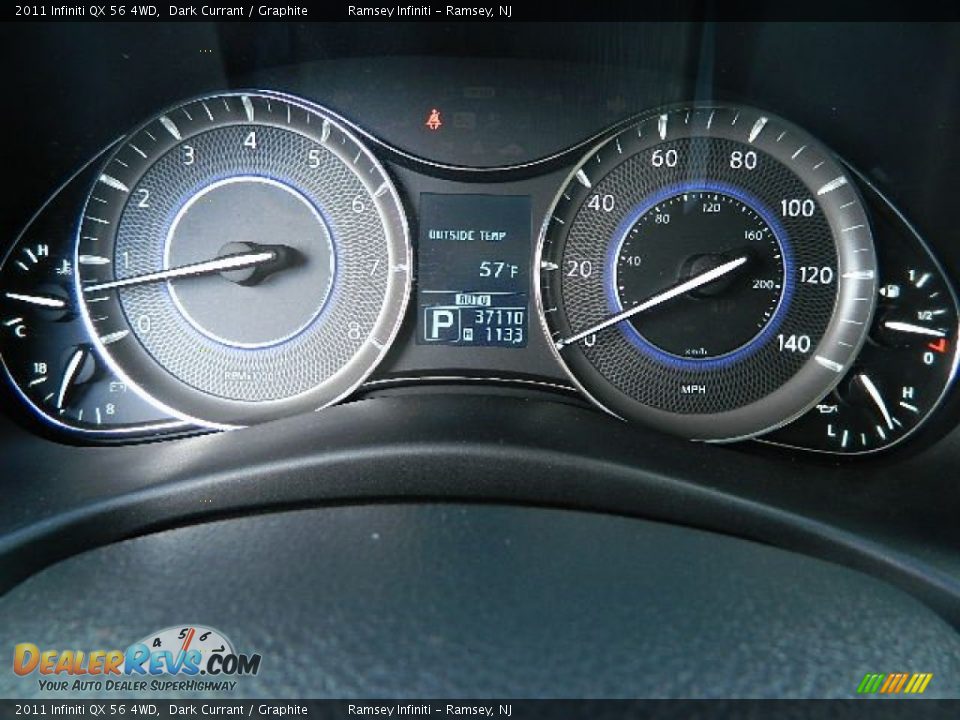Click the 1/2 mark on fuel gauge

[x=924, y=315]
